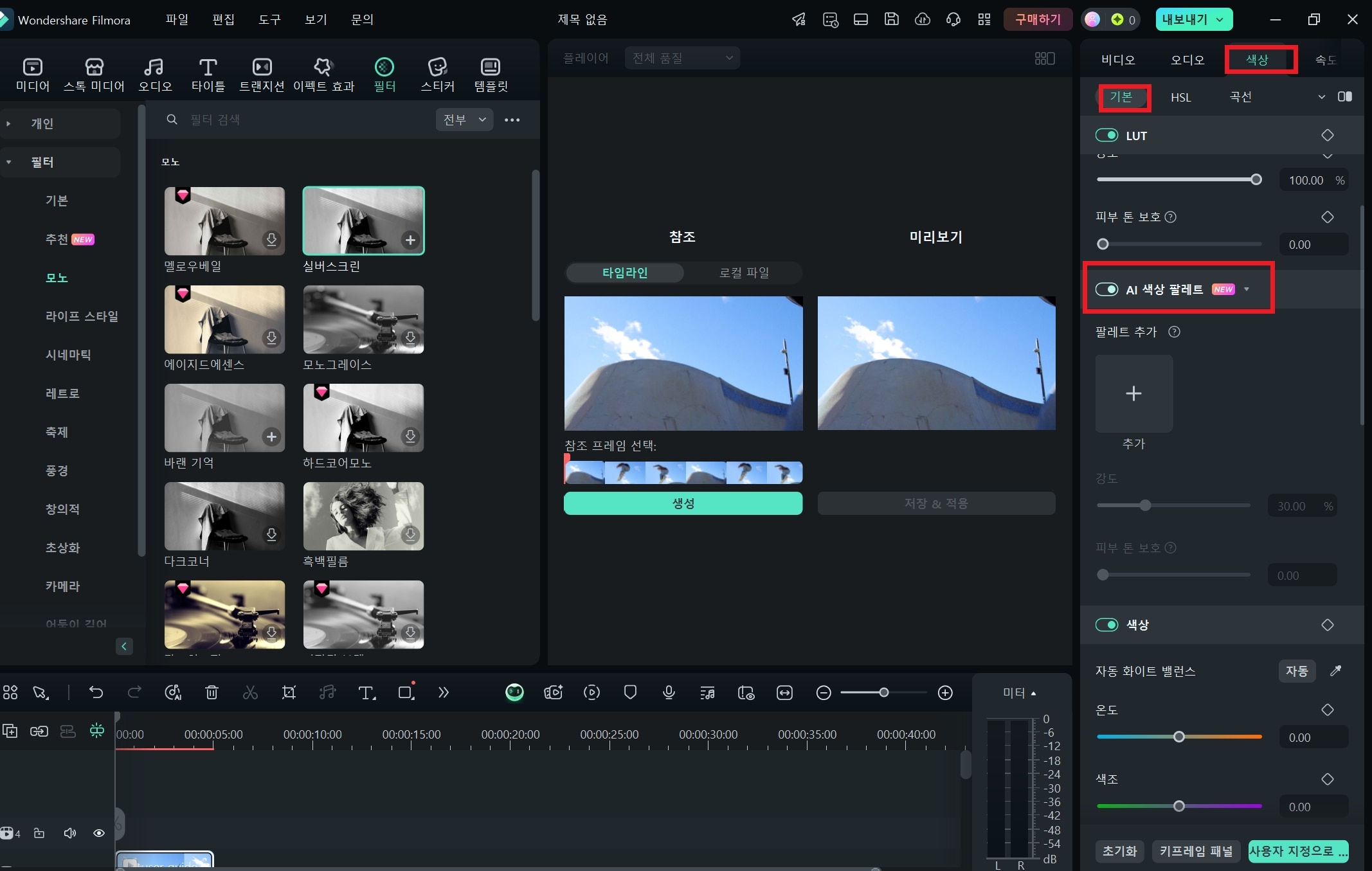
Task: Select the crop tool icon
Action: tap(289, 692)
